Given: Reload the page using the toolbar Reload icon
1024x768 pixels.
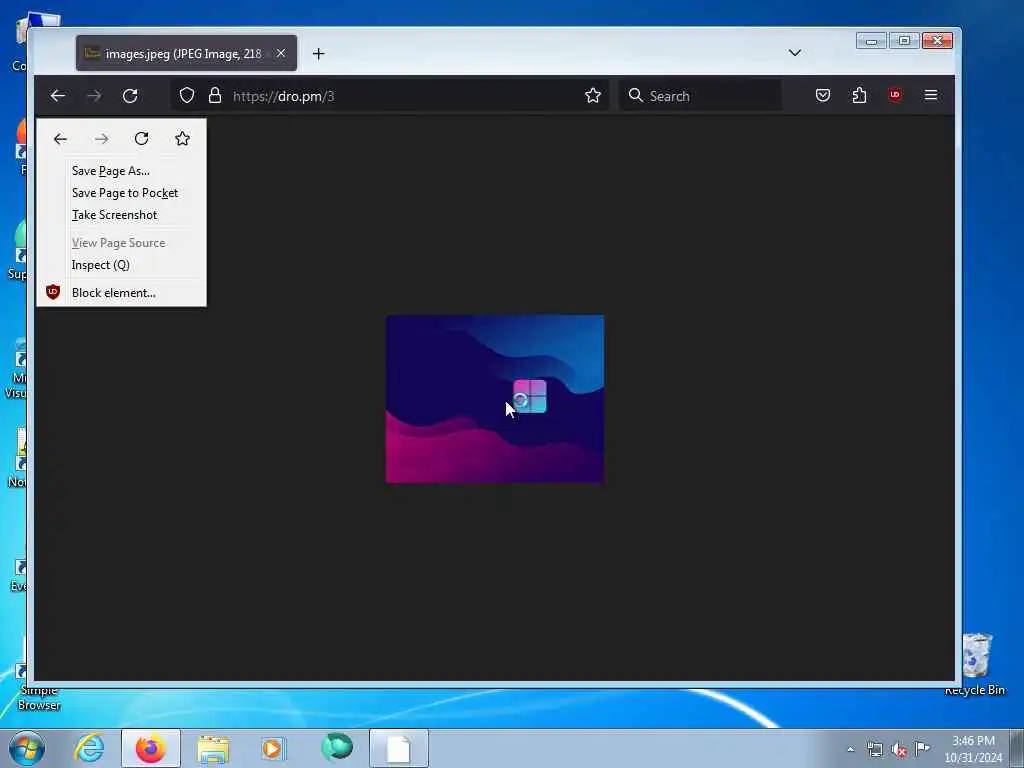Looking at the screenshot, I should (x=130, y=96).
